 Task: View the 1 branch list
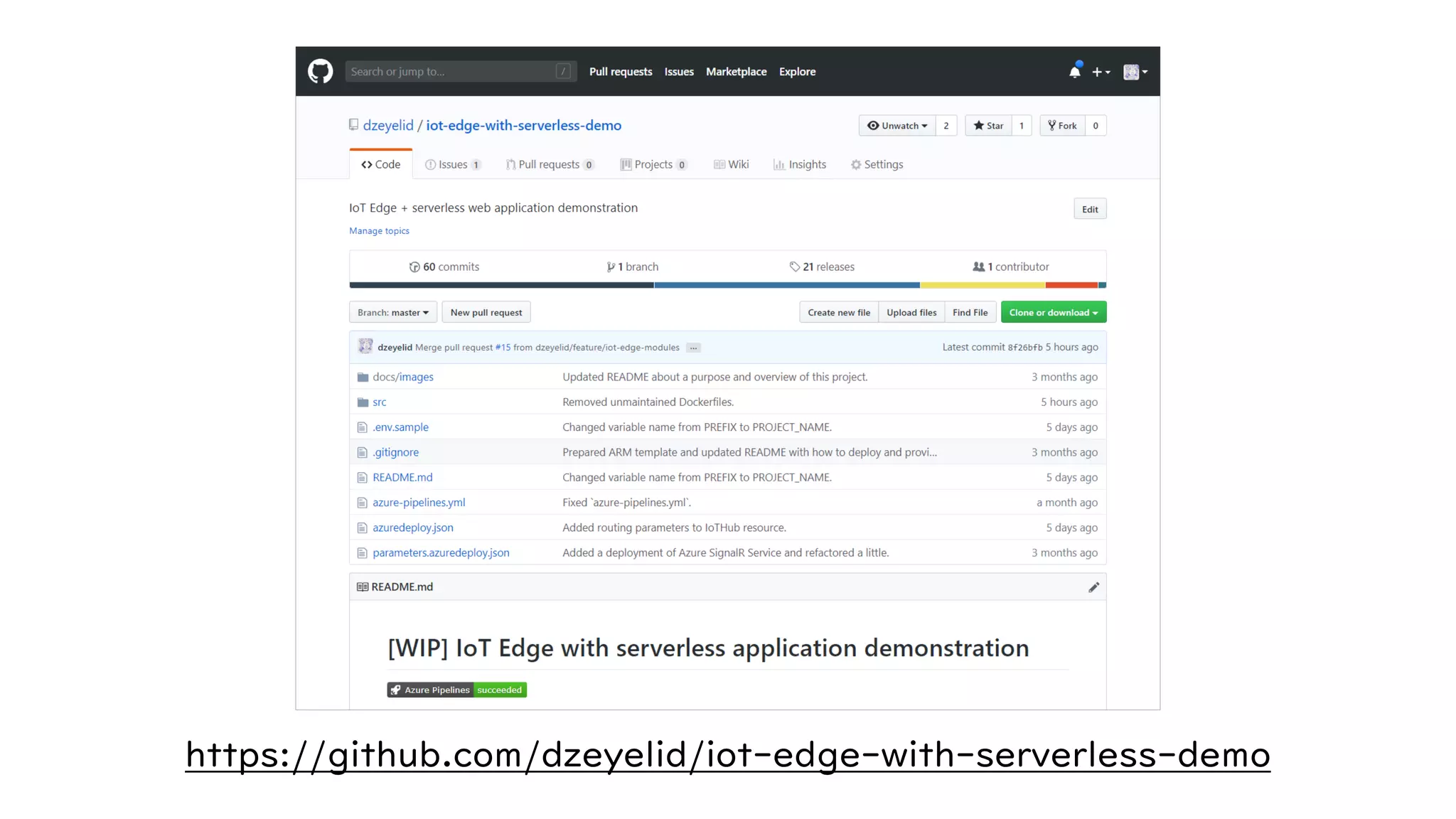[632, 267]
